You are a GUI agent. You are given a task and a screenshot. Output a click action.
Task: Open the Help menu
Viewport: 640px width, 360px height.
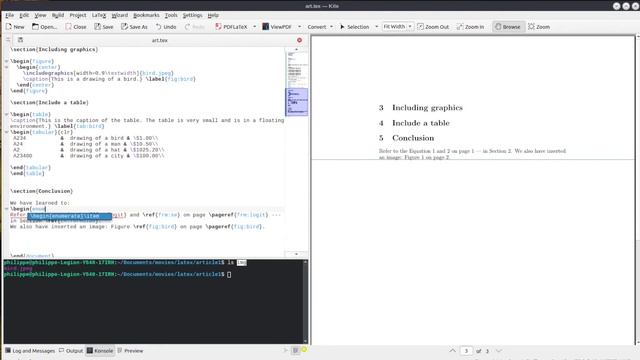213,15
